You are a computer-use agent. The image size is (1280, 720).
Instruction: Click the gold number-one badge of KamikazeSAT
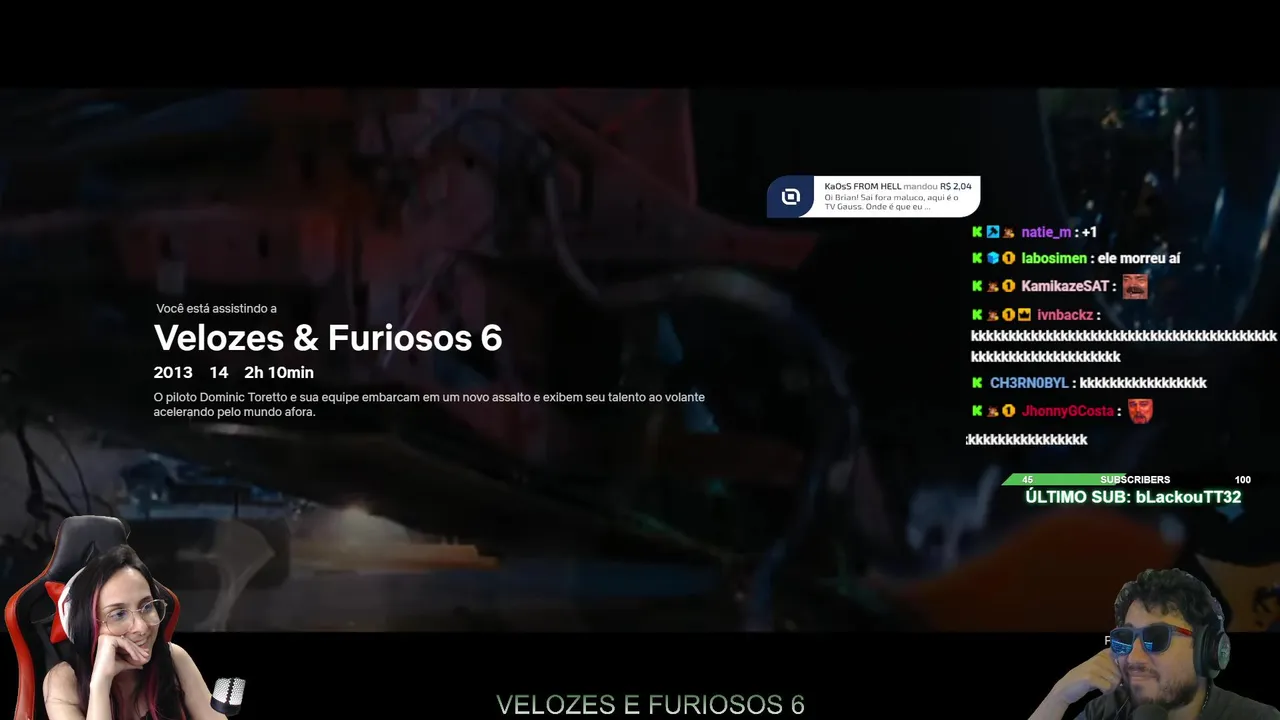tap(1009, 286)
